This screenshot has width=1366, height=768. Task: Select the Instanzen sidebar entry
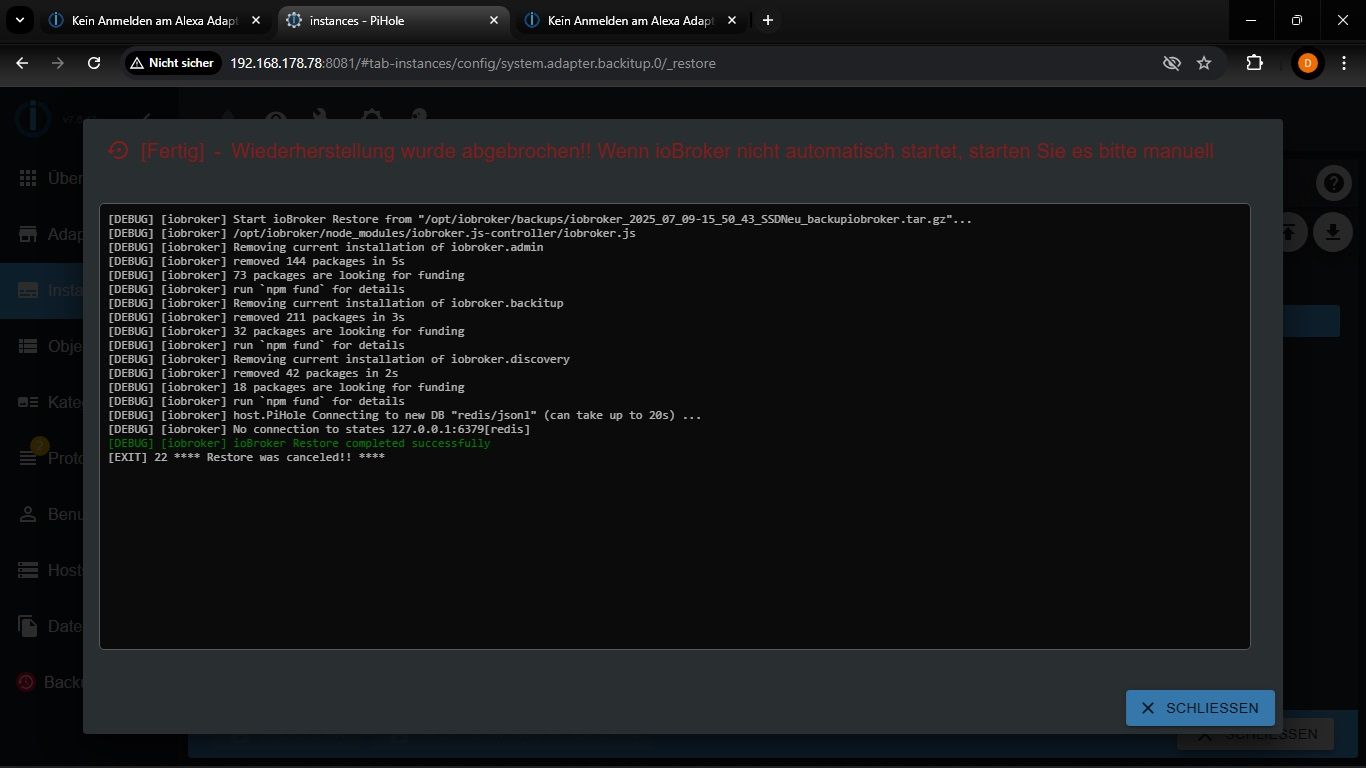click(x=41, y=291)
